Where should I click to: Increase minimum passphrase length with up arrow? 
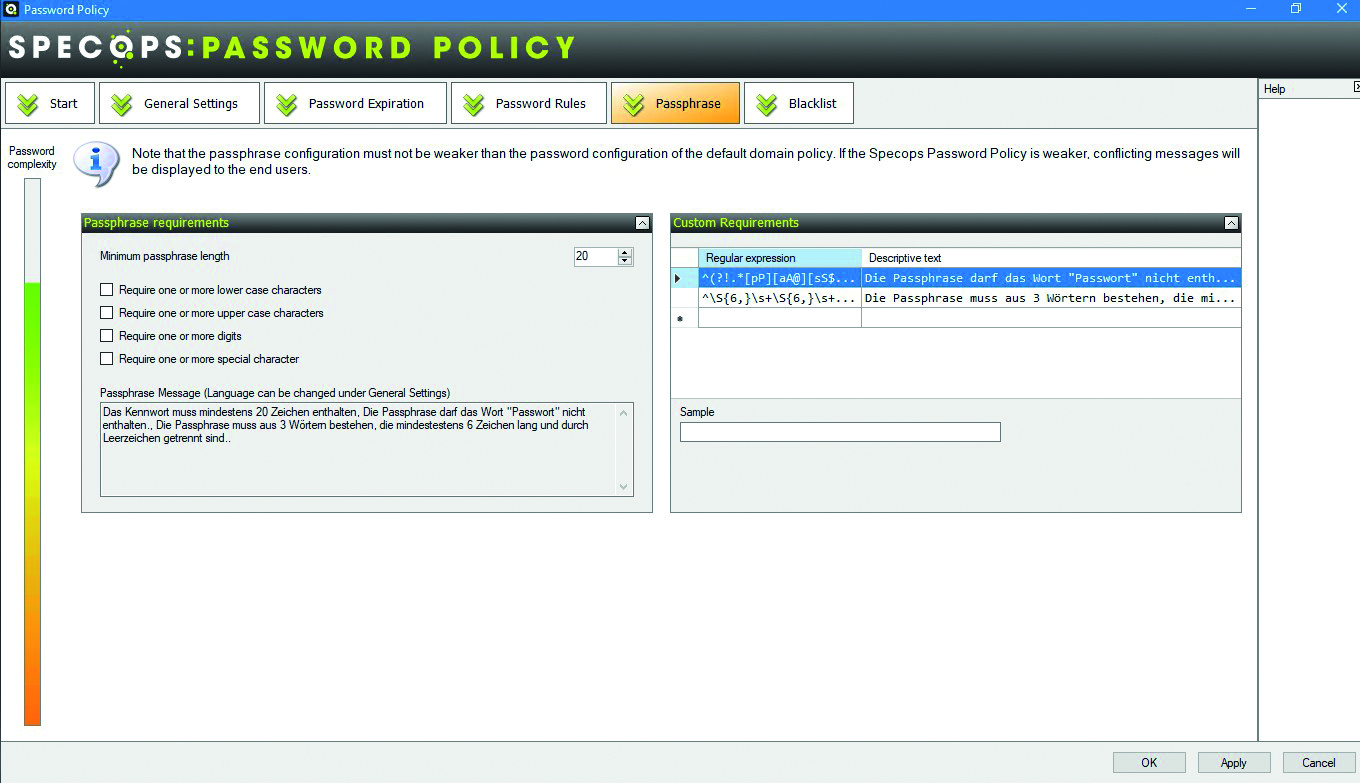point(625,253)
